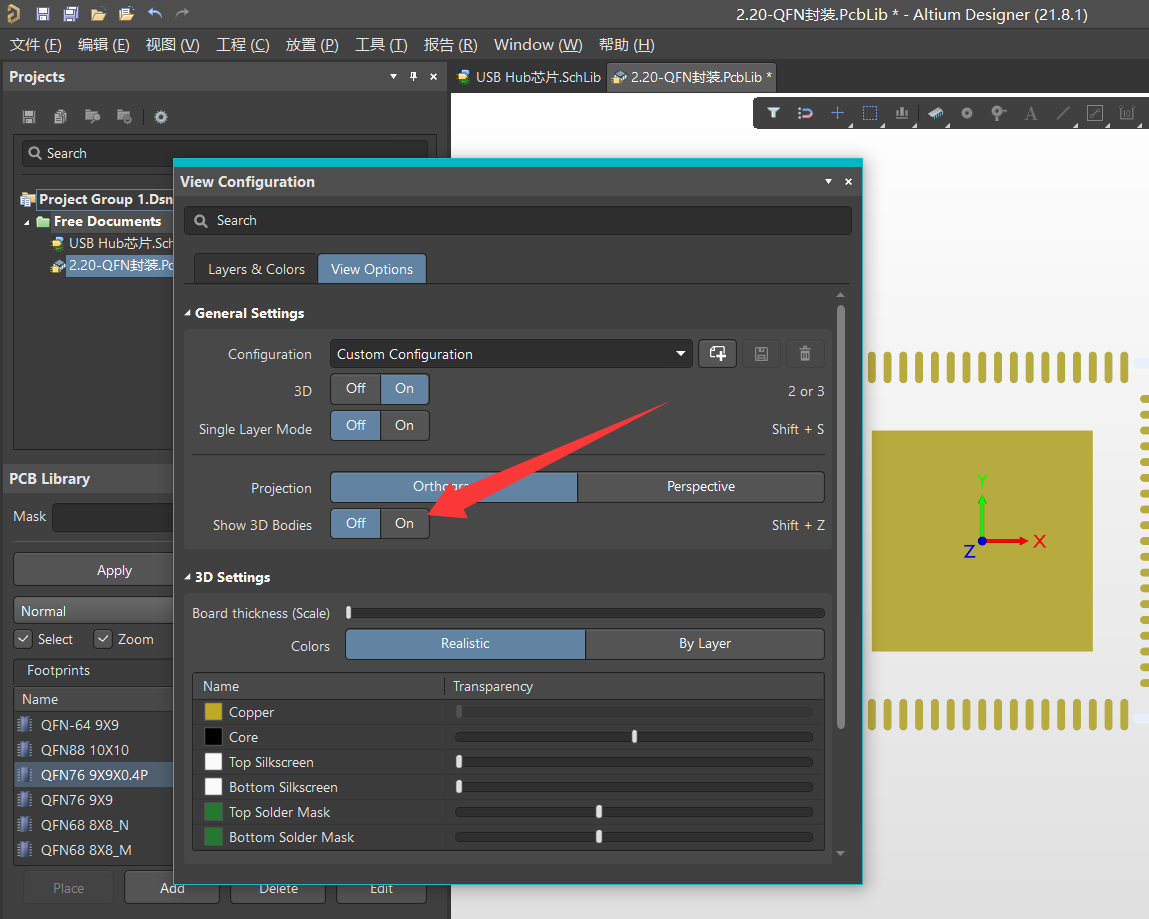This screenshot has height=919, width=1149.
Task: Open the 视图 (V) menu
Action: coord(172,45)
